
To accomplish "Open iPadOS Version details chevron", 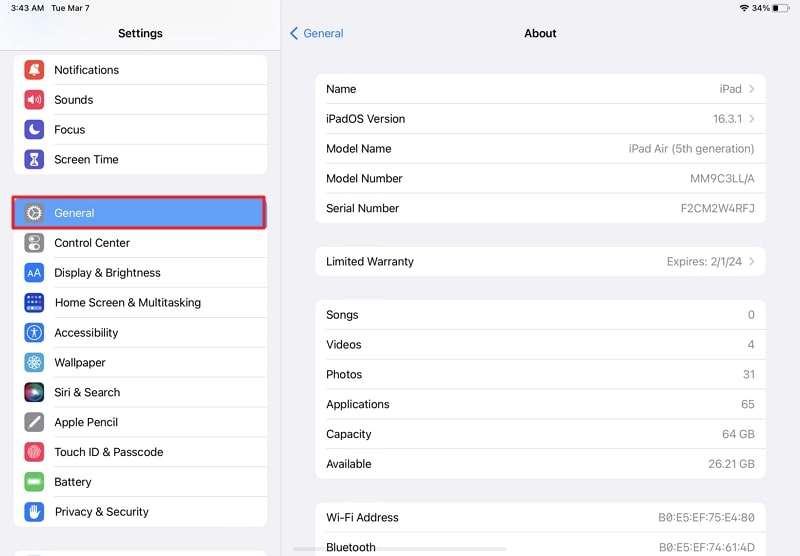I will 752,119.
